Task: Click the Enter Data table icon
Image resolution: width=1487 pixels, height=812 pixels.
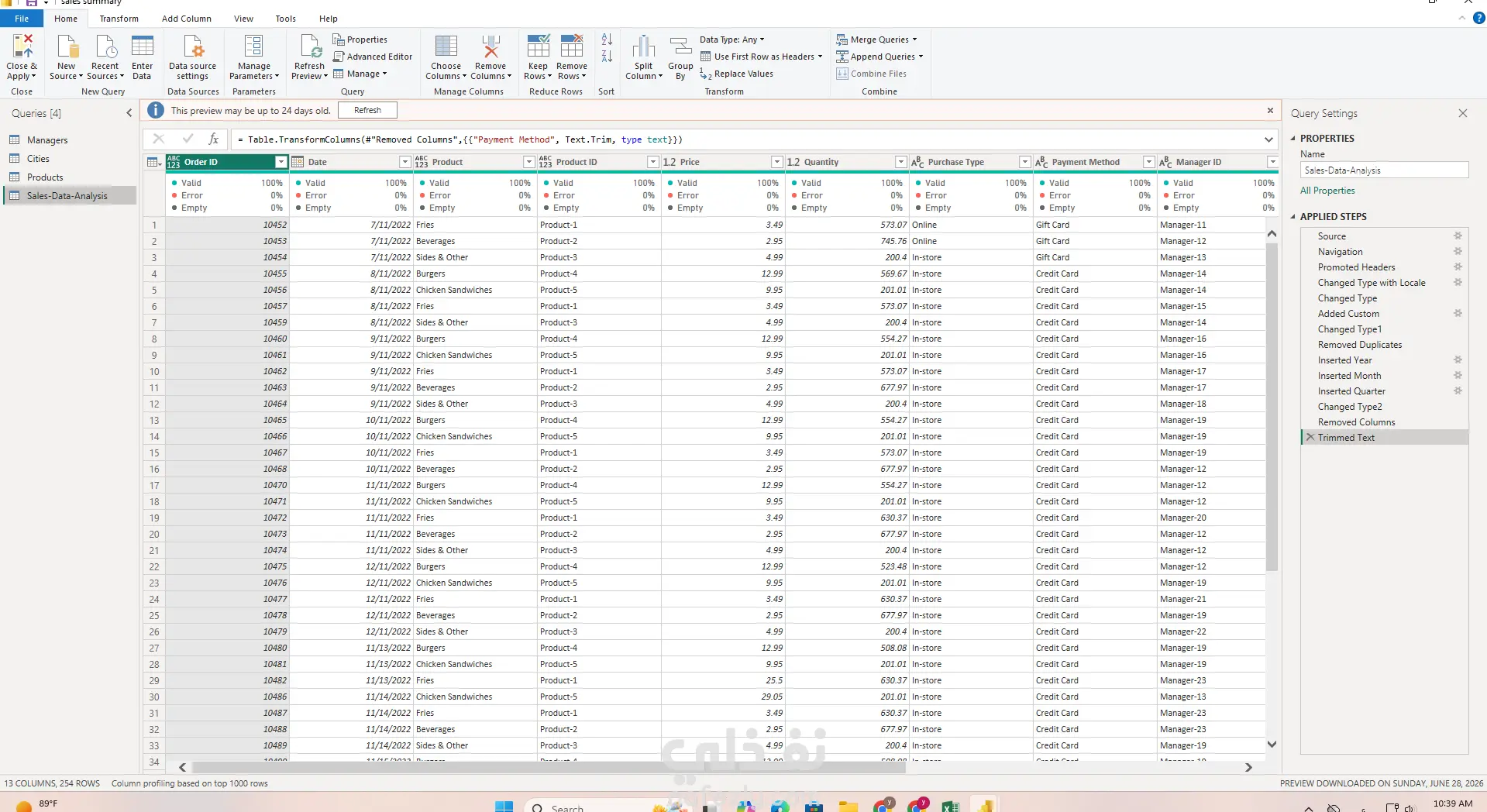Action: [142, 47]
